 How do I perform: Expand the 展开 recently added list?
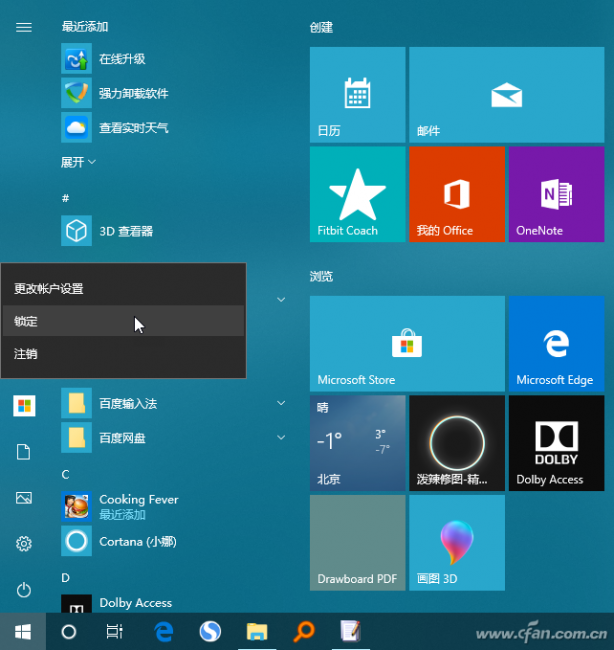pos(78,162)
